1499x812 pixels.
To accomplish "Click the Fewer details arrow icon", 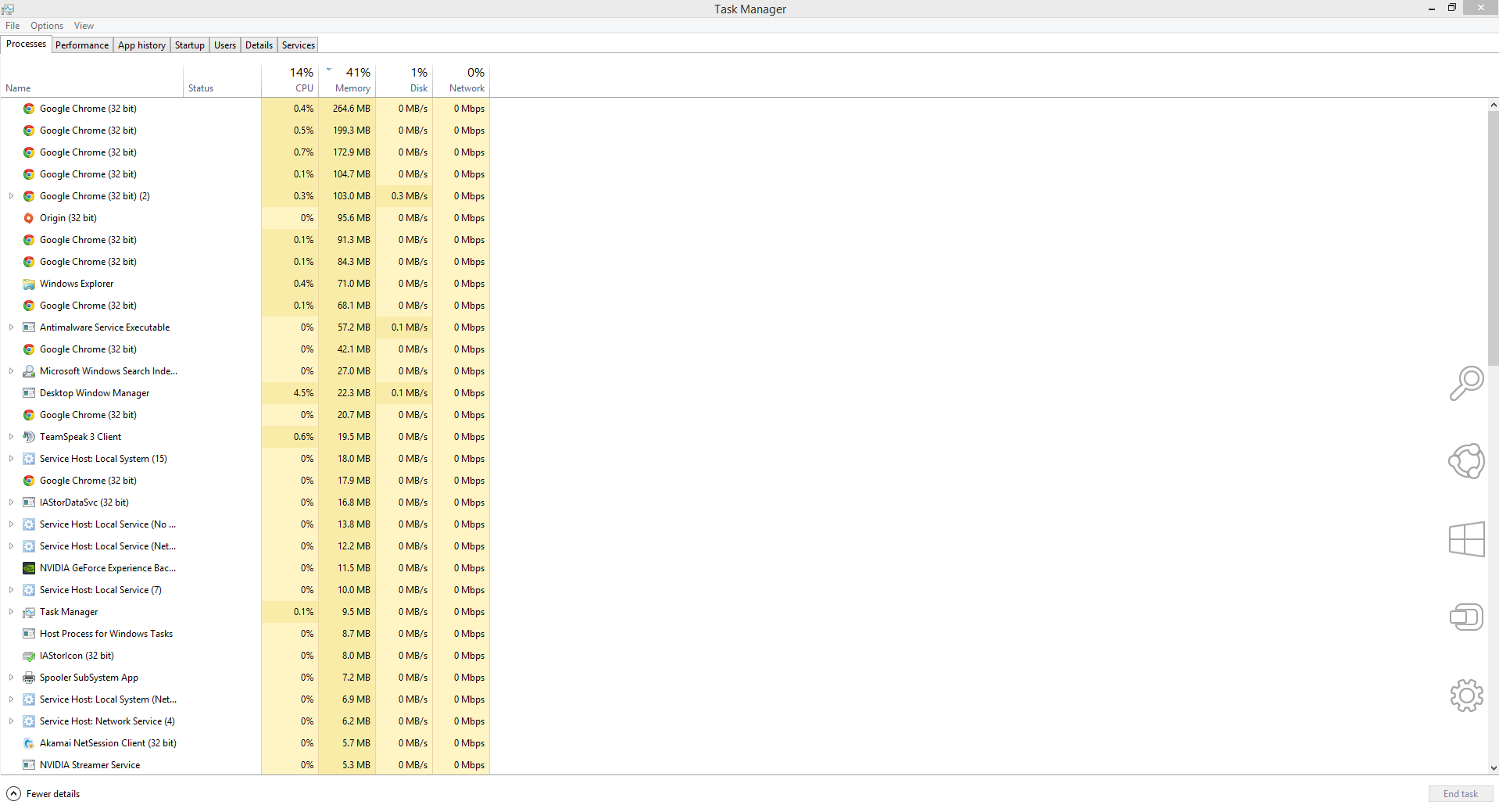I will click(13, 794).
